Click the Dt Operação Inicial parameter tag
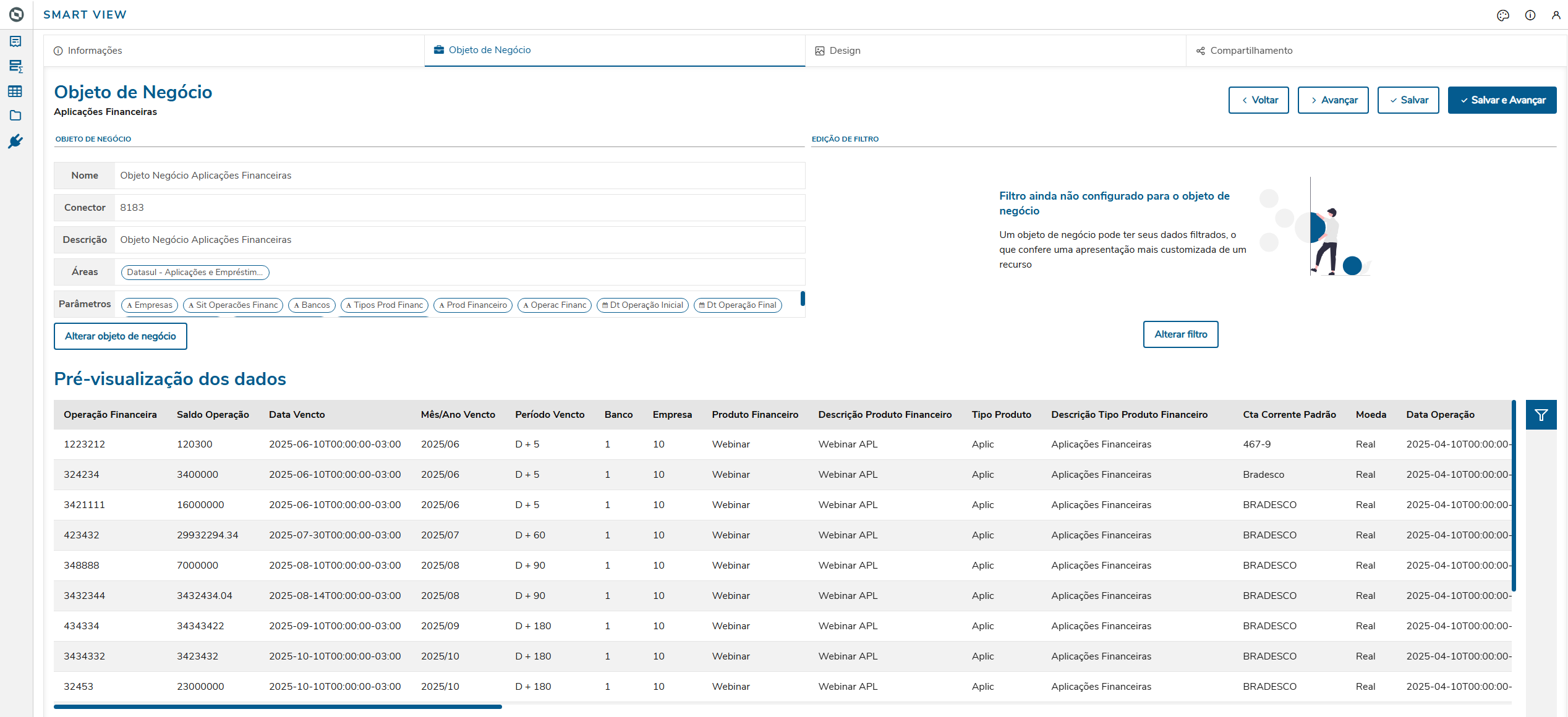 pos(642,305)
